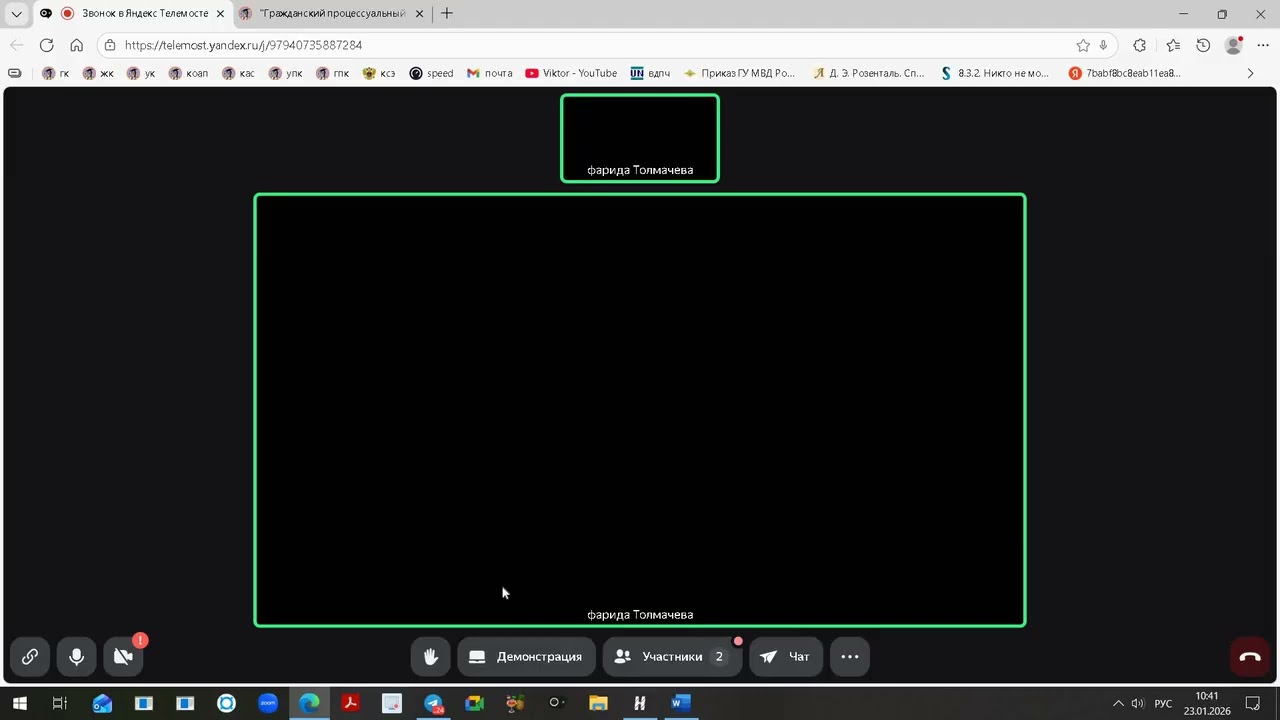Add page to favorites star icon

pyautogui.click(x=1083, y=45)
